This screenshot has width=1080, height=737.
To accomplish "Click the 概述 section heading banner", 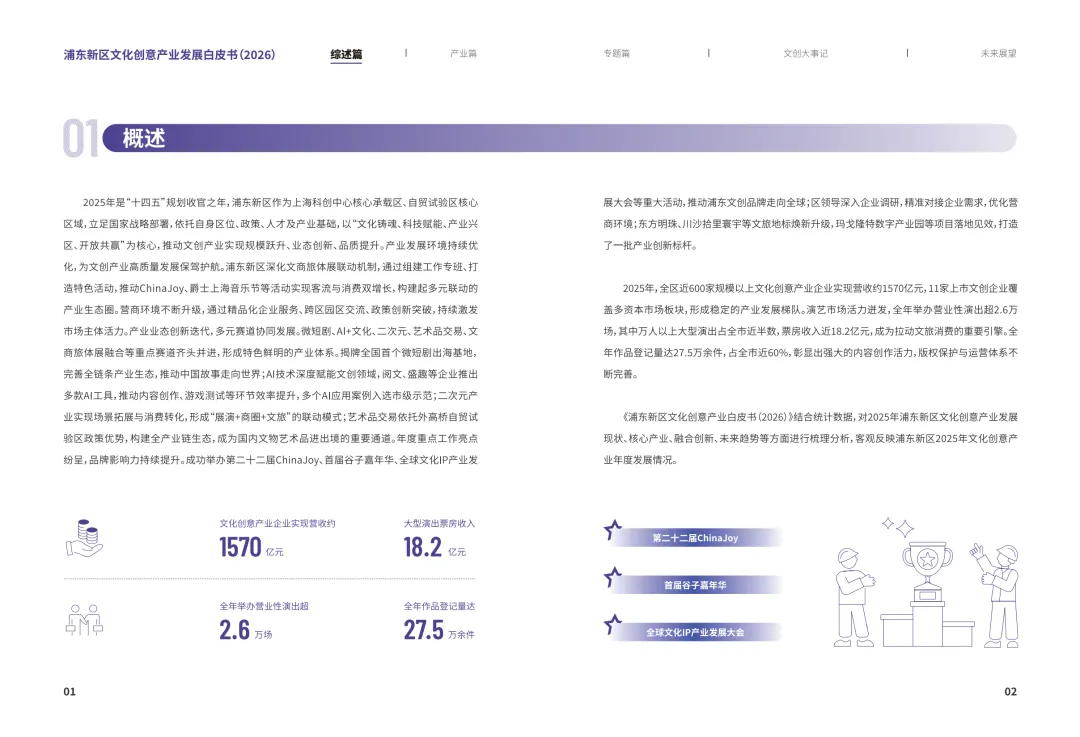I will [x=559, y=138].
